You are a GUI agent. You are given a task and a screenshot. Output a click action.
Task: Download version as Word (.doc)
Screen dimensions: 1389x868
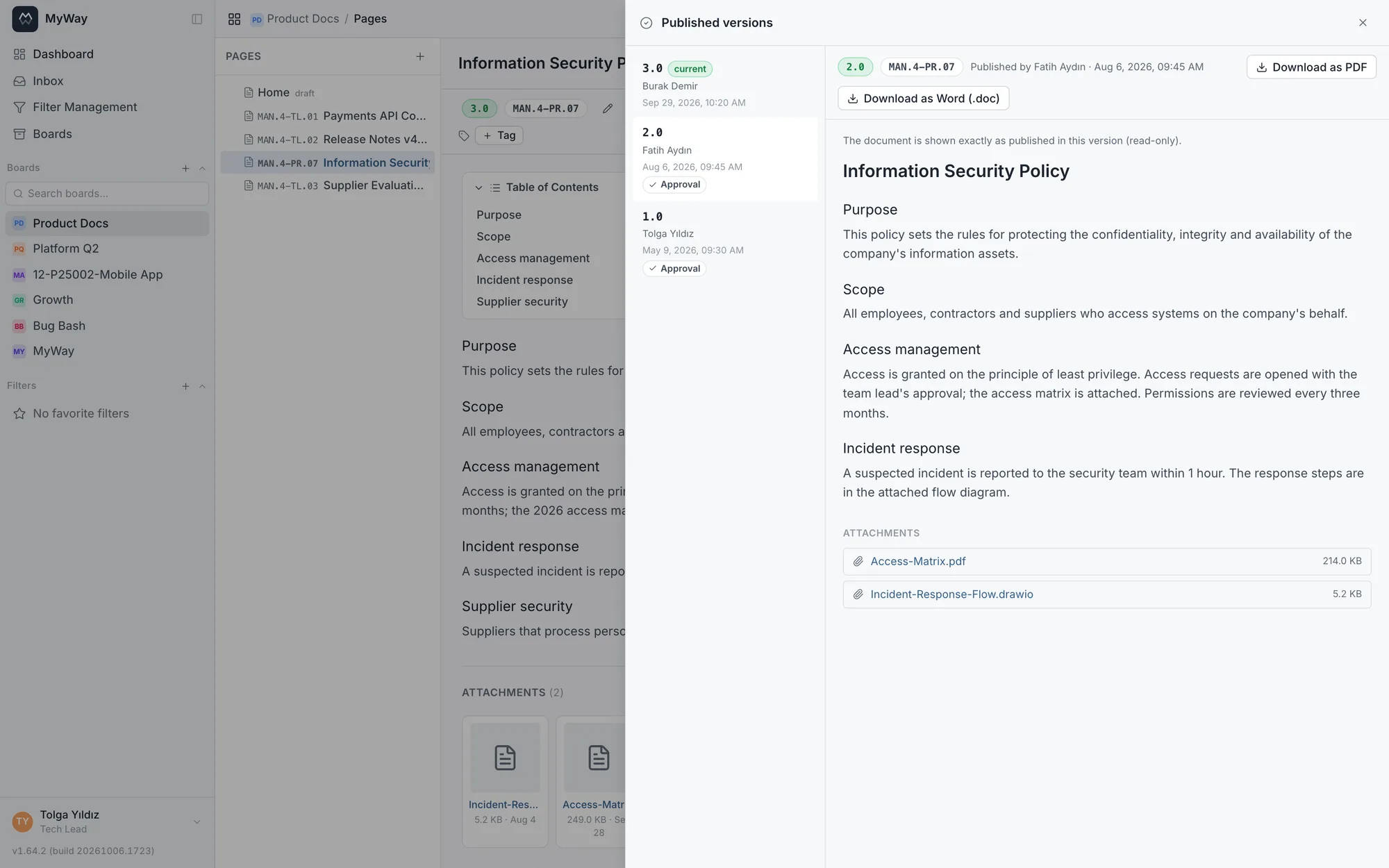tap(923, 99)
